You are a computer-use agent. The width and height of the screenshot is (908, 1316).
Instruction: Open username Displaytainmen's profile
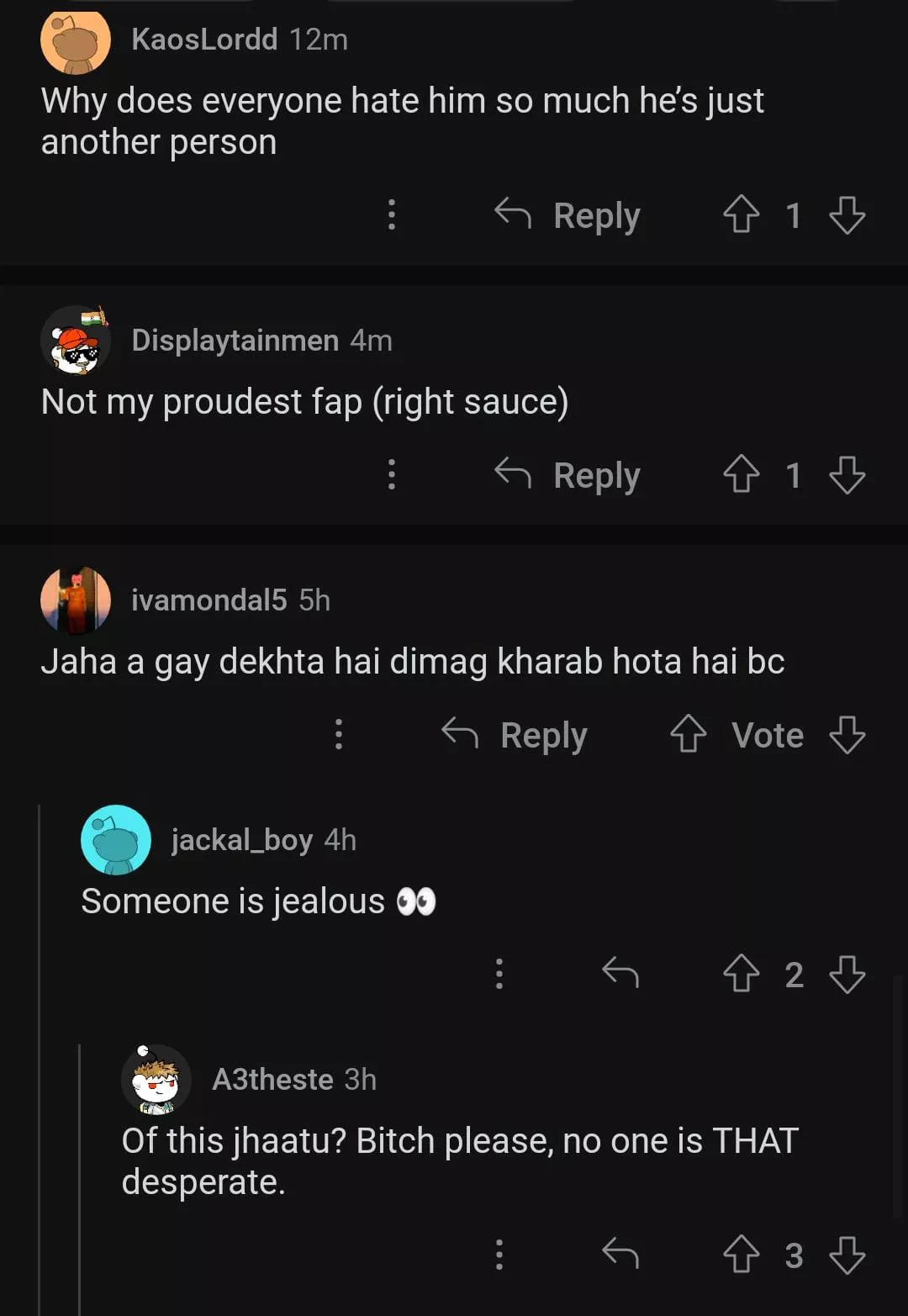click(x=235, y=341)
